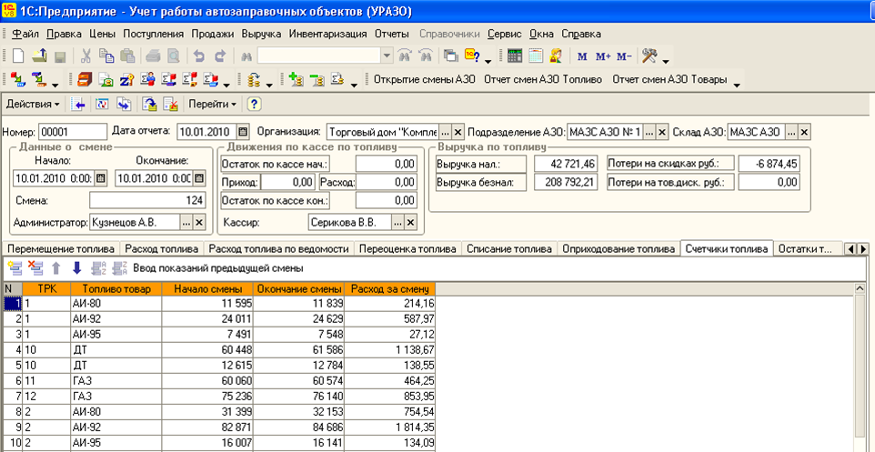Switch to Переоценка топлива tab
The image size is (875, 452).
[407, 249]
